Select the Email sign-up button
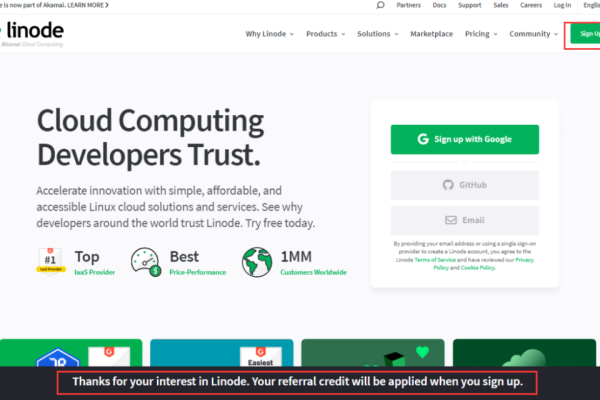This screenshot has height=400, width=600. [465, 220]
